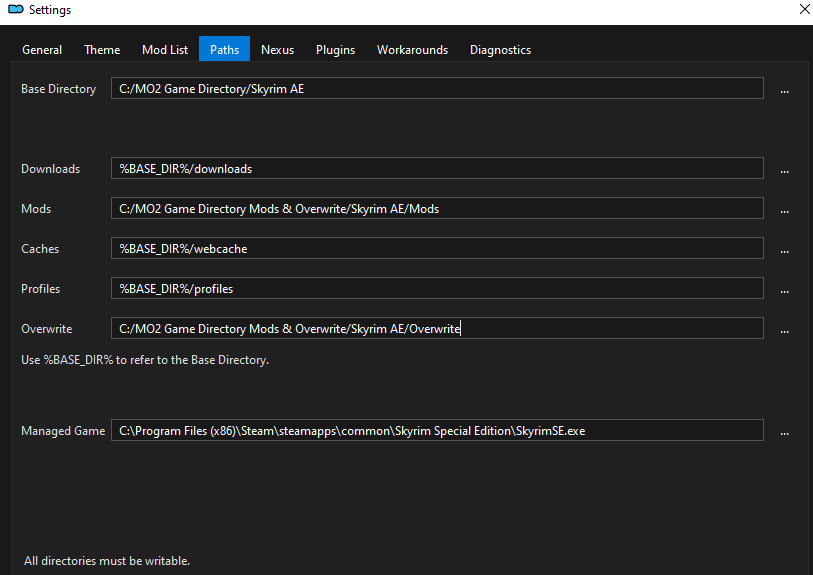Click the 'Use %BASE_DIR% to refer' hint text
813x575 pixels.
tap(145, 360)
